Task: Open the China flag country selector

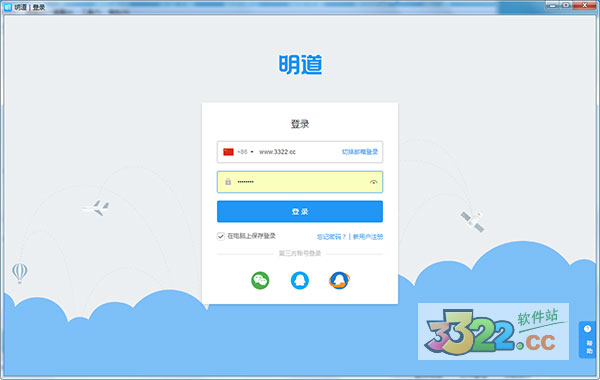Action: 228,152
